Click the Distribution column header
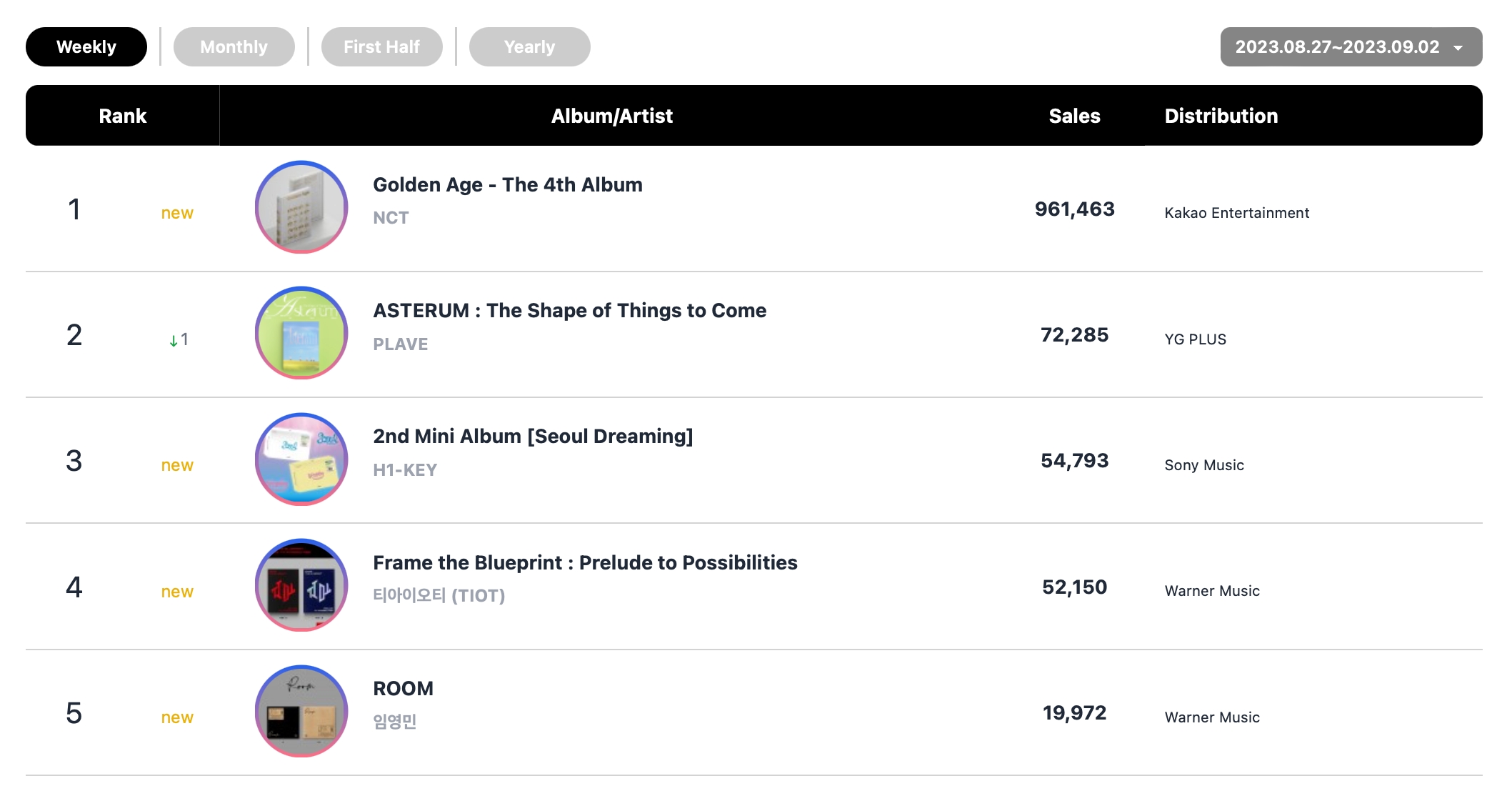Viewport: 1512px width, 786px height. coord(1221,116)
